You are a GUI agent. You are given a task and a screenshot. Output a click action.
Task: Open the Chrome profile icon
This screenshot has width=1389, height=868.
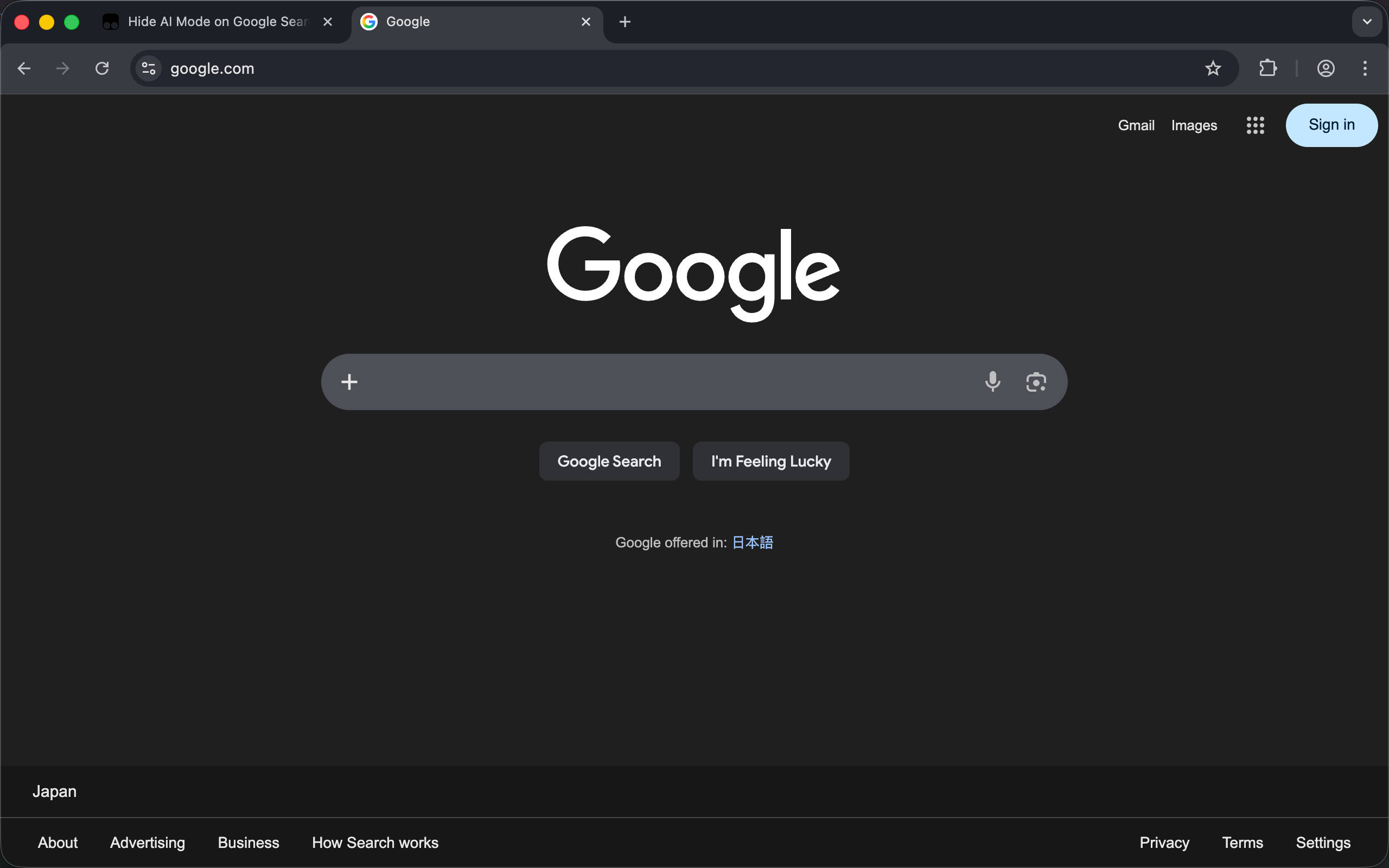coord(1326,68)
